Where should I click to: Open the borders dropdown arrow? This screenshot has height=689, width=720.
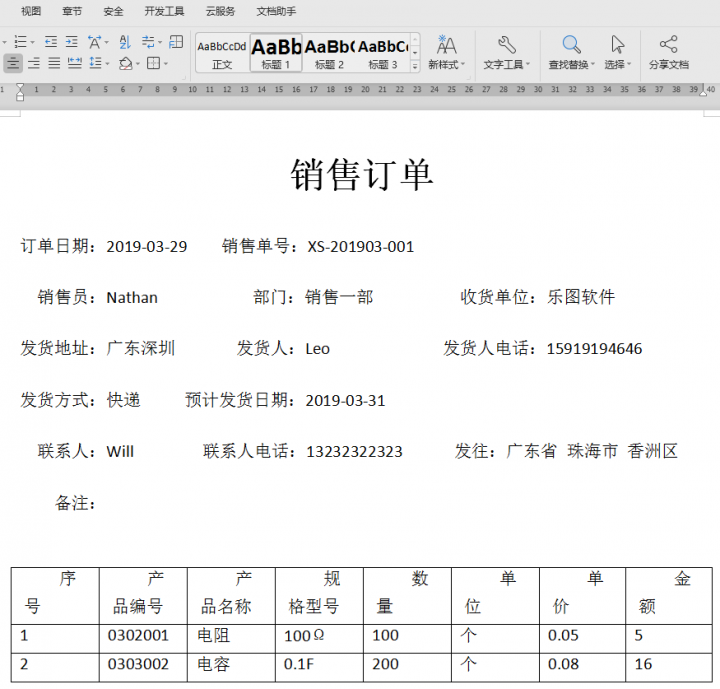(x=166, y=63)
